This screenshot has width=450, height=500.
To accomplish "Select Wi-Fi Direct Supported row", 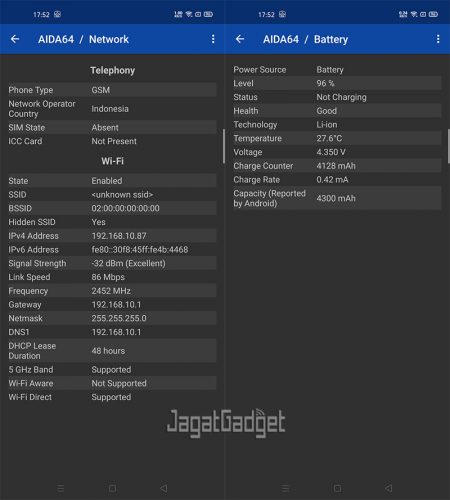I will 112,397.
